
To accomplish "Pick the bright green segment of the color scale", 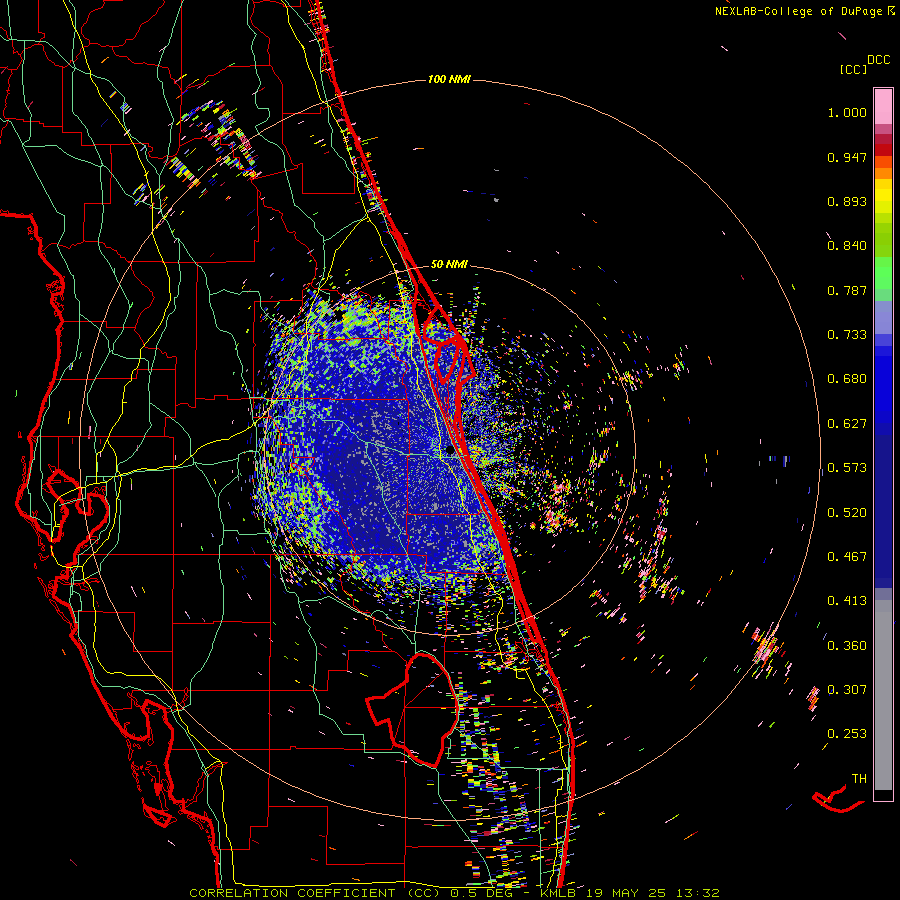I will [x=883, y=273].
